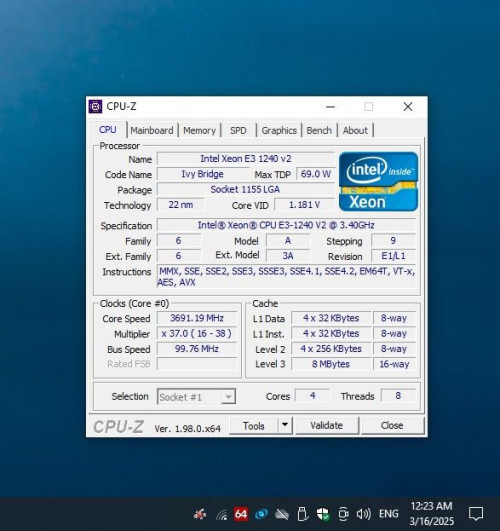500x531 pixels.
Task: Click the specification field showing 3.40GHz
Action: pyautogui.click(x=286, y=225)
